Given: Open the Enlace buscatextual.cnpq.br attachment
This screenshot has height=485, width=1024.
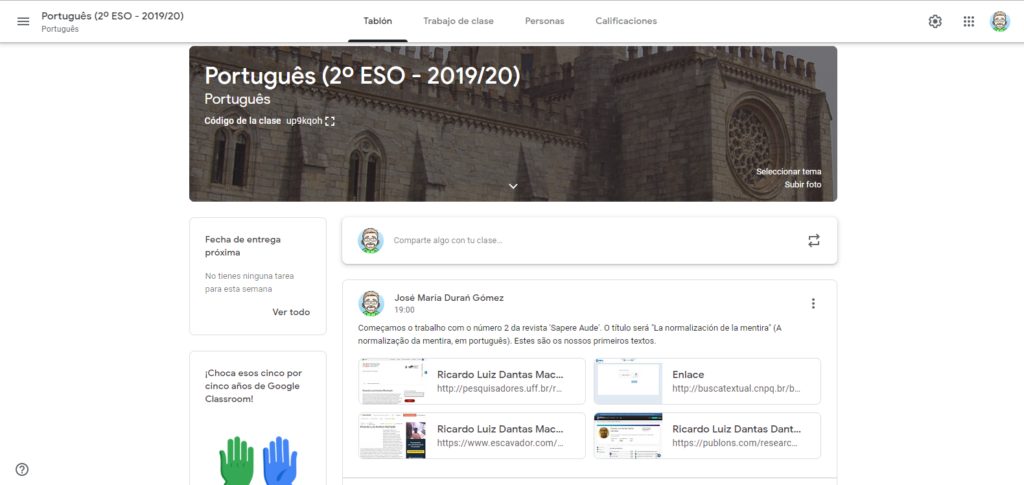Looking at the screenshot, I should pyautogui.click(x=707, y=381).
